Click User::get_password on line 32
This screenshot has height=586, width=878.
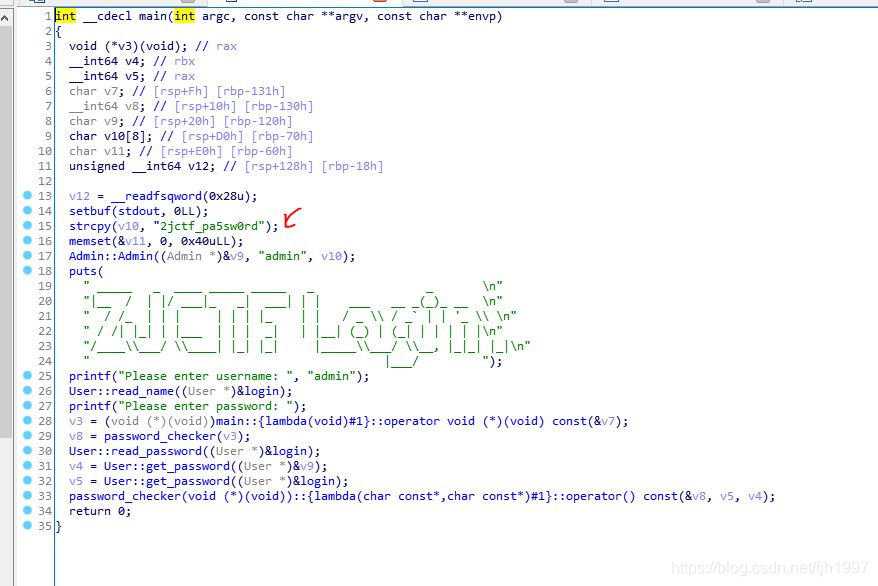click(x=167, y=481)
